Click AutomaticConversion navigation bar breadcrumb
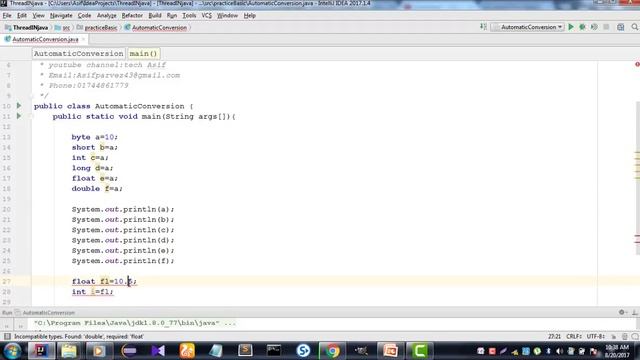640x360 pixels. 156,27
